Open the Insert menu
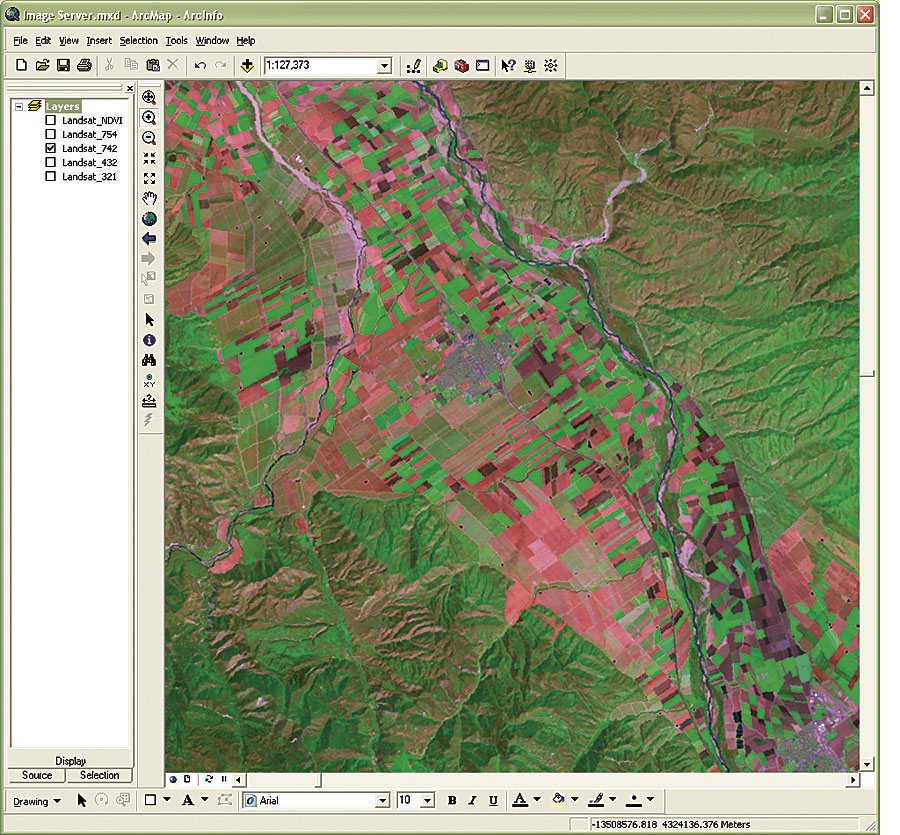This screenshot has height=835, width=900. [99, 41]
